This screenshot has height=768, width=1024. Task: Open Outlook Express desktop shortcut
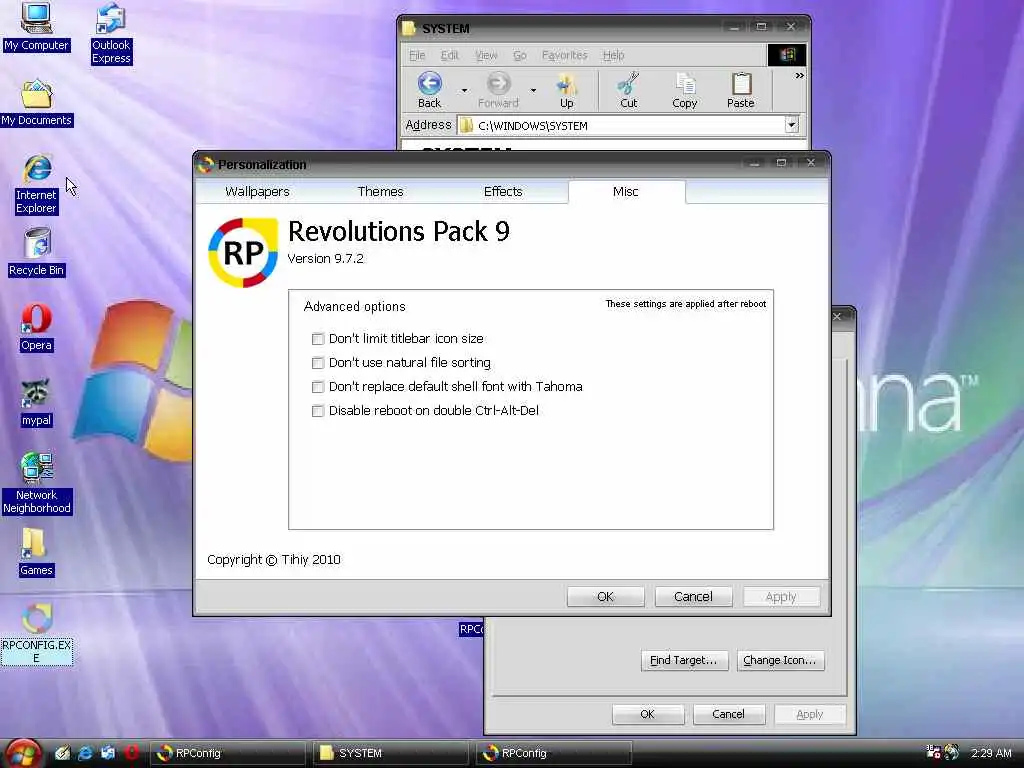pyautogui.click(x=111, y=33)
